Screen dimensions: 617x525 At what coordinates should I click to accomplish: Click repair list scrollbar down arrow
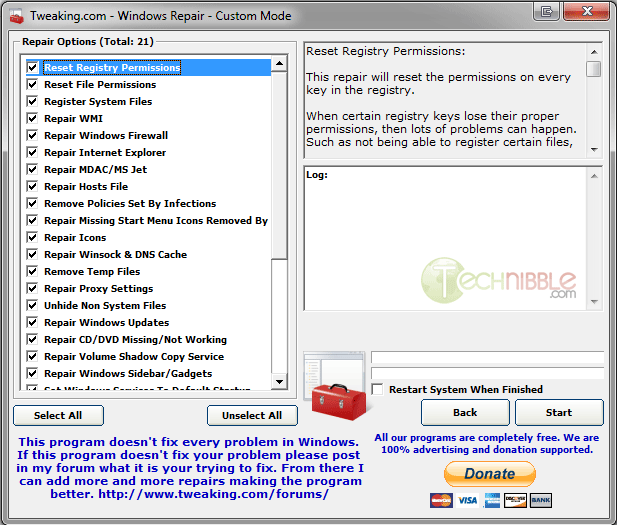280,381
